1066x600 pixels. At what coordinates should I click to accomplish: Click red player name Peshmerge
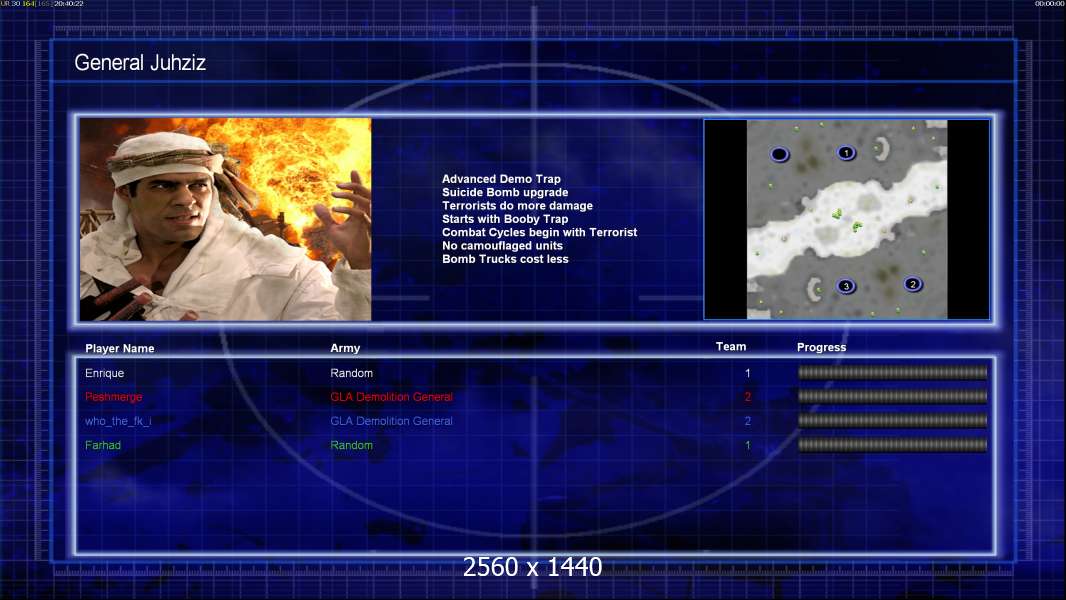(x=114, y=397)
